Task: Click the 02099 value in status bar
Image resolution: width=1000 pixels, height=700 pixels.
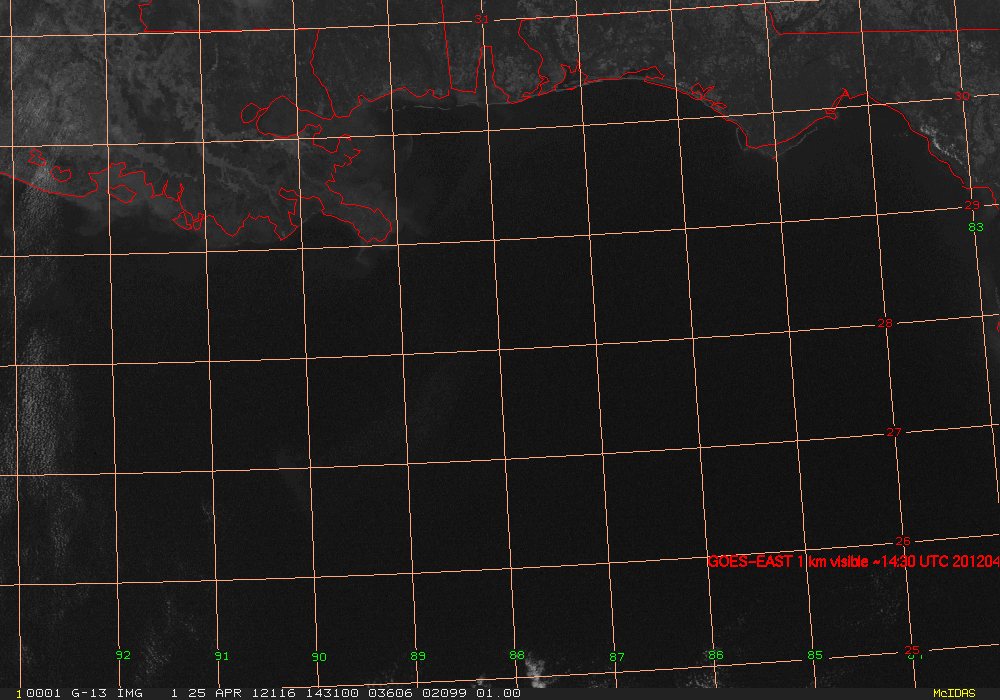Action: 445,693
